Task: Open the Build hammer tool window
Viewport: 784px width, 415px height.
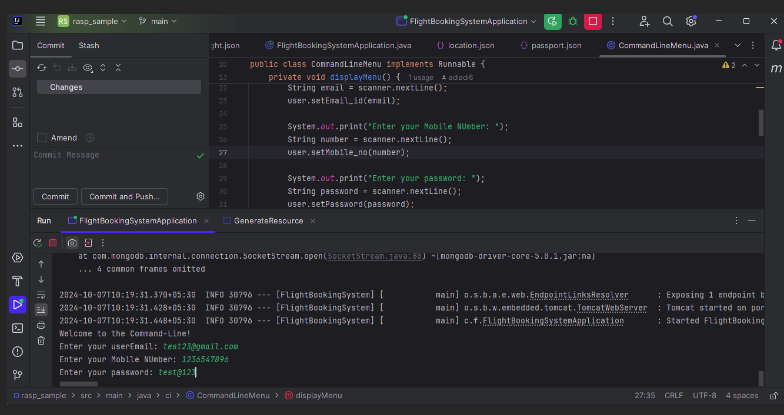Action: pyautogui.click(x=18, y=282)
